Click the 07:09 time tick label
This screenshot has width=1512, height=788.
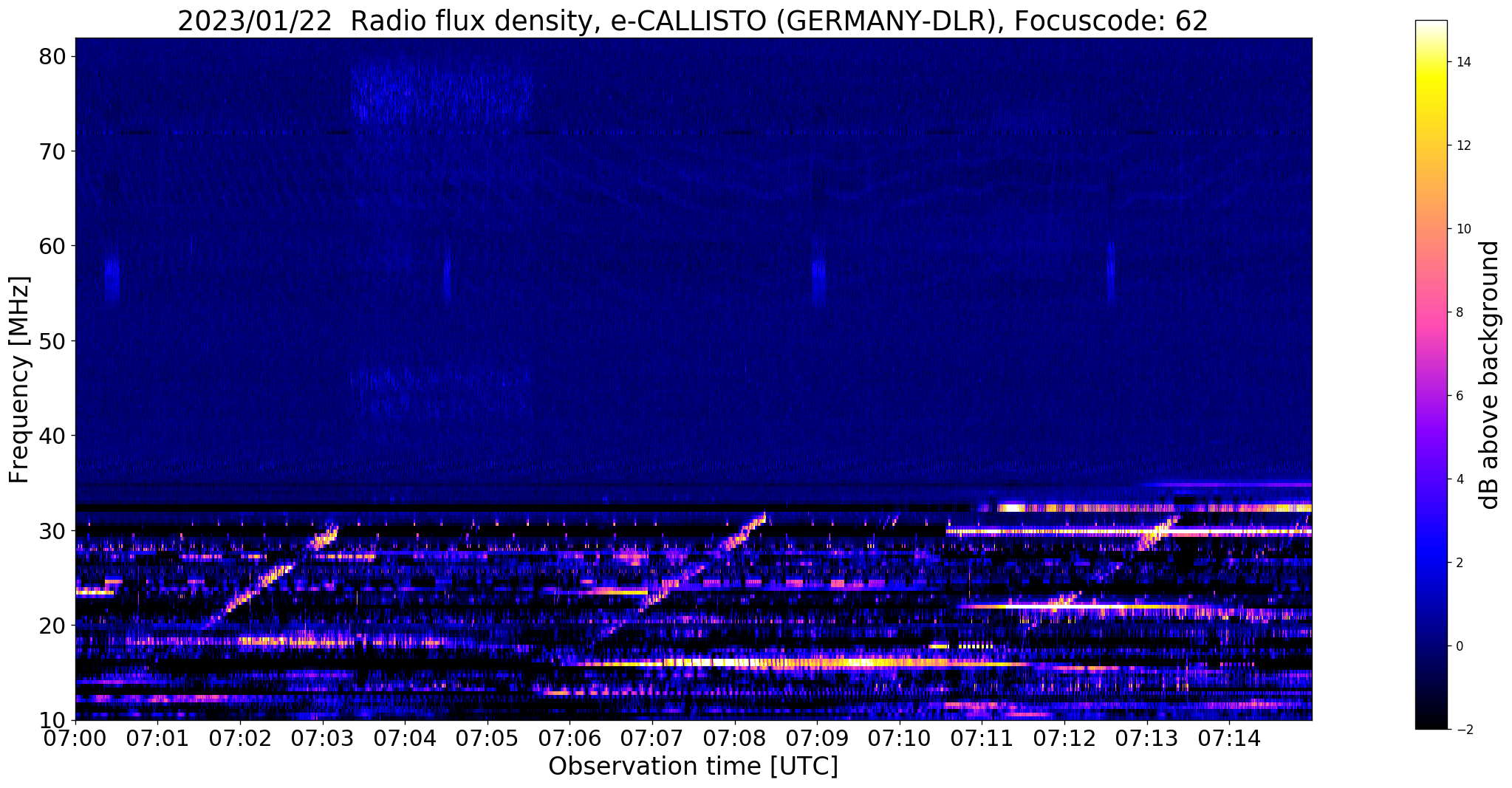(x=817, y=737)
